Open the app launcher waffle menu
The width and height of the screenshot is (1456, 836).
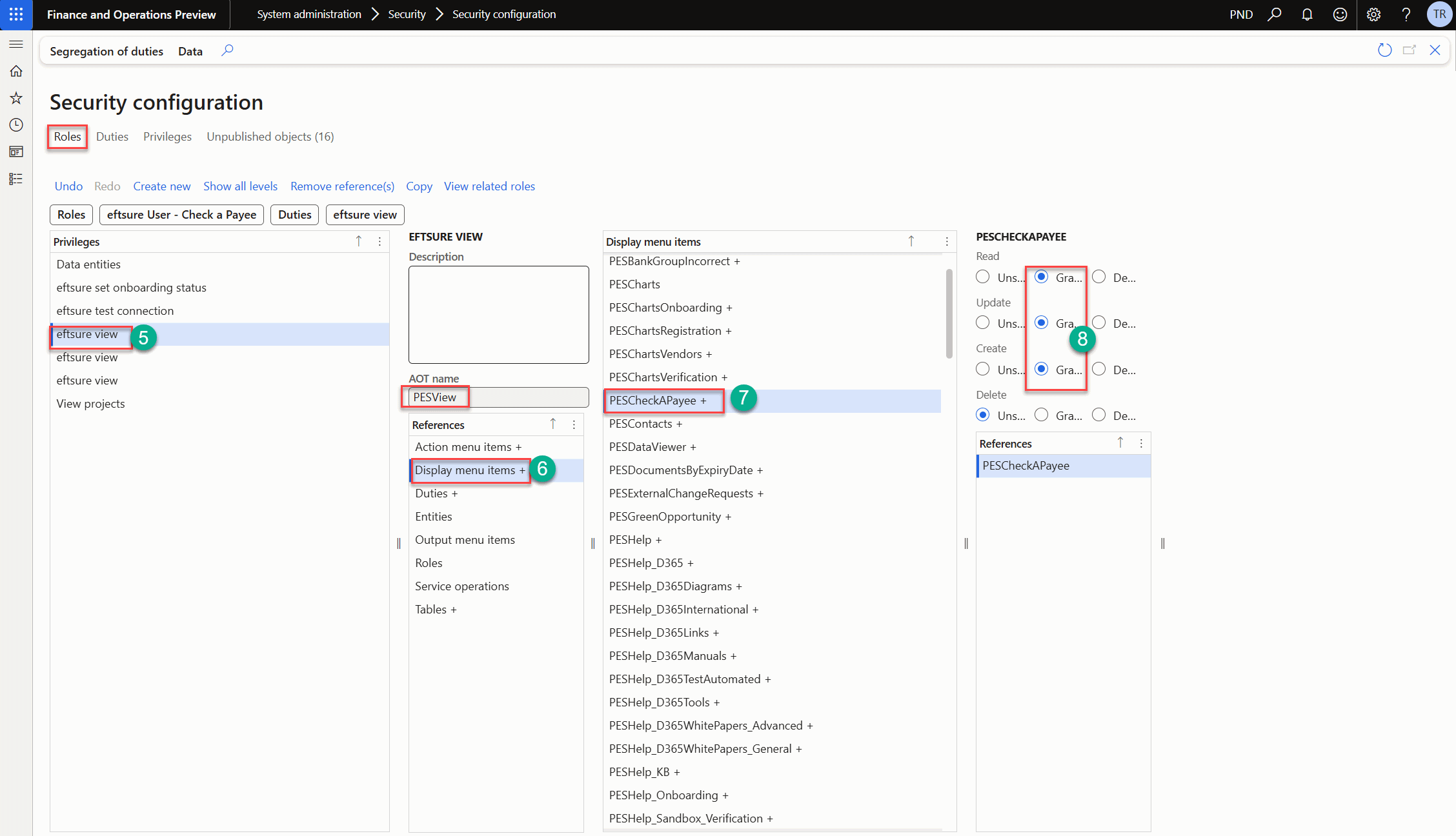pyautogui.click(x=16, y=14)
